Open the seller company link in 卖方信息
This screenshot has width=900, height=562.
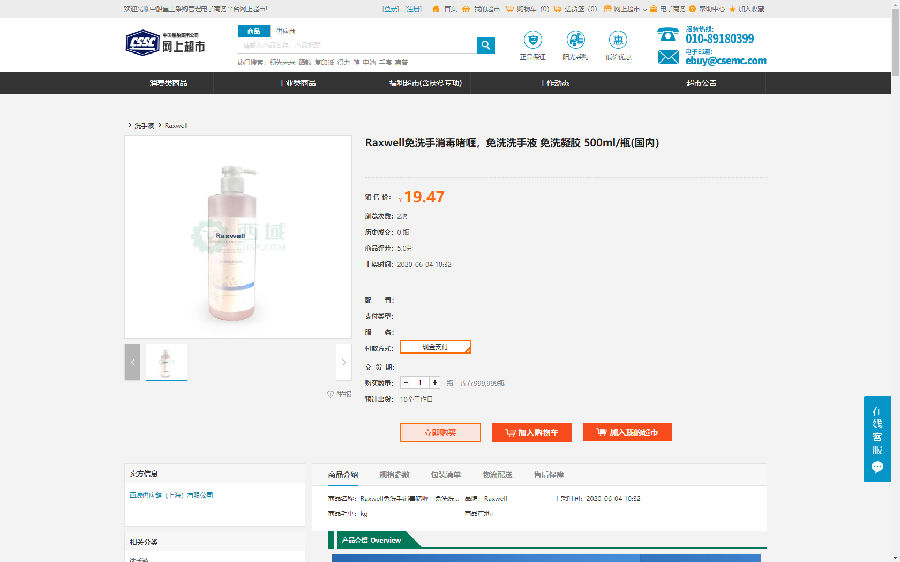tap(171, 495)
